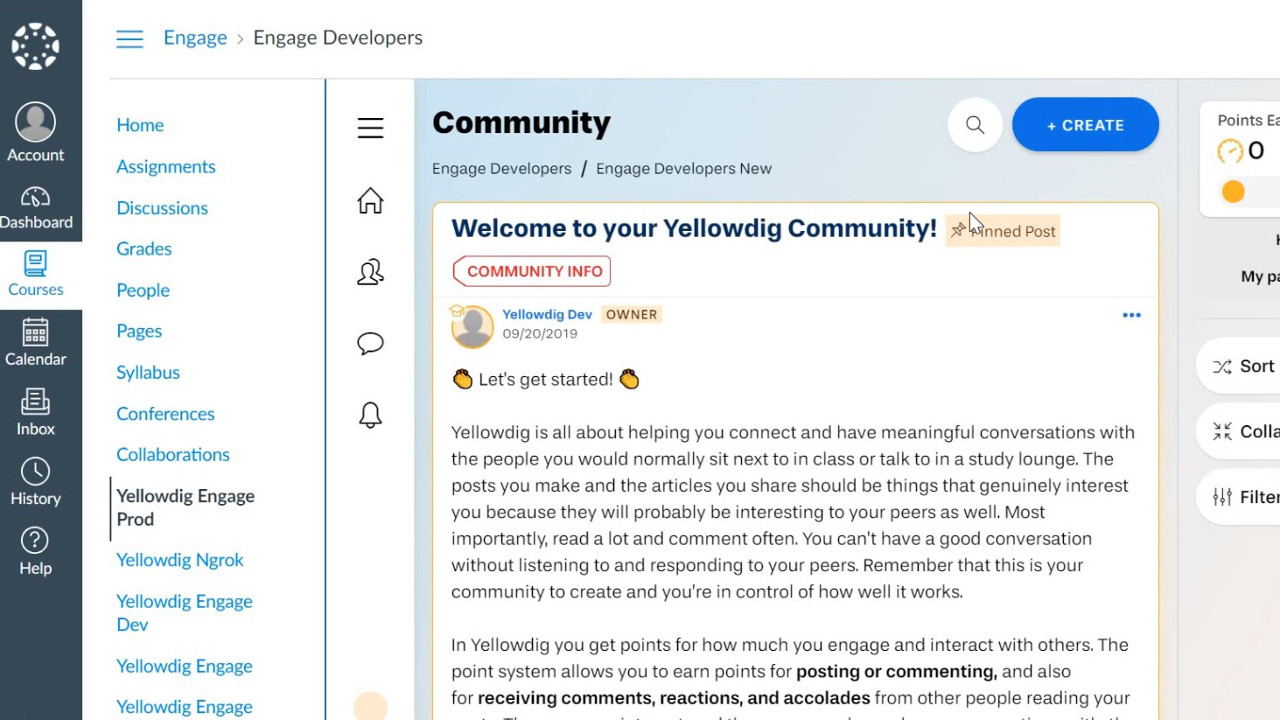This screenshot has height=720, width=1280.
Task: Click the Community heading
Action: [521, 123]
